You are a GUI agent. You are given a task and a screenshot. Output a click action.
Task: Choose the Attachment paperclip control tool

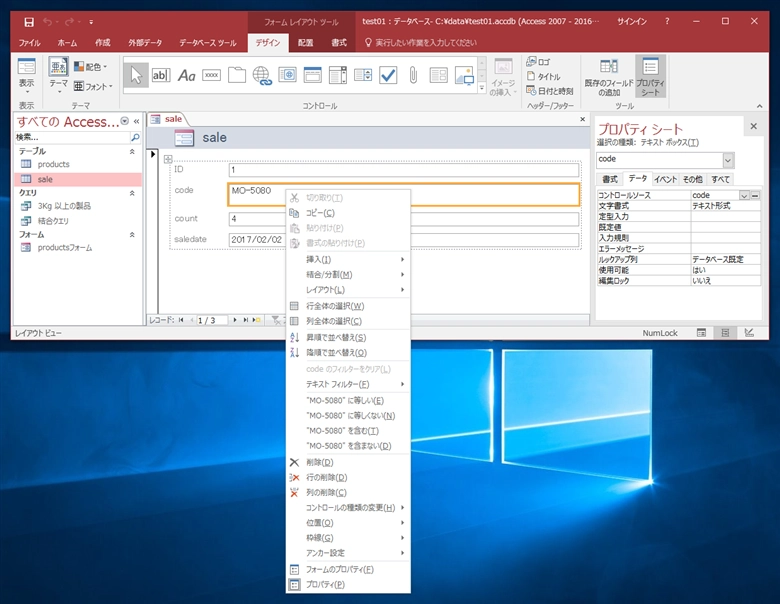(x=413, y=76)
